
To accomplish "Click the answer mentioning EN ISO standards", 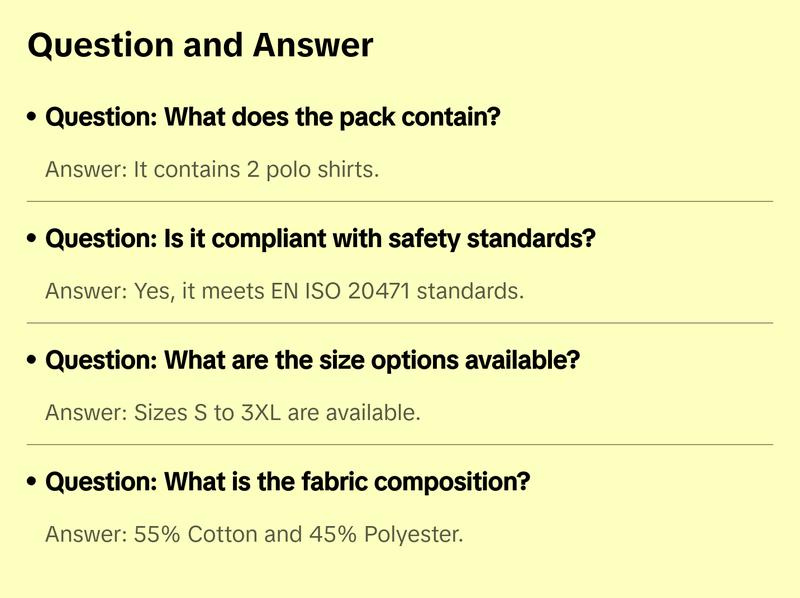I will click(284, 291).
